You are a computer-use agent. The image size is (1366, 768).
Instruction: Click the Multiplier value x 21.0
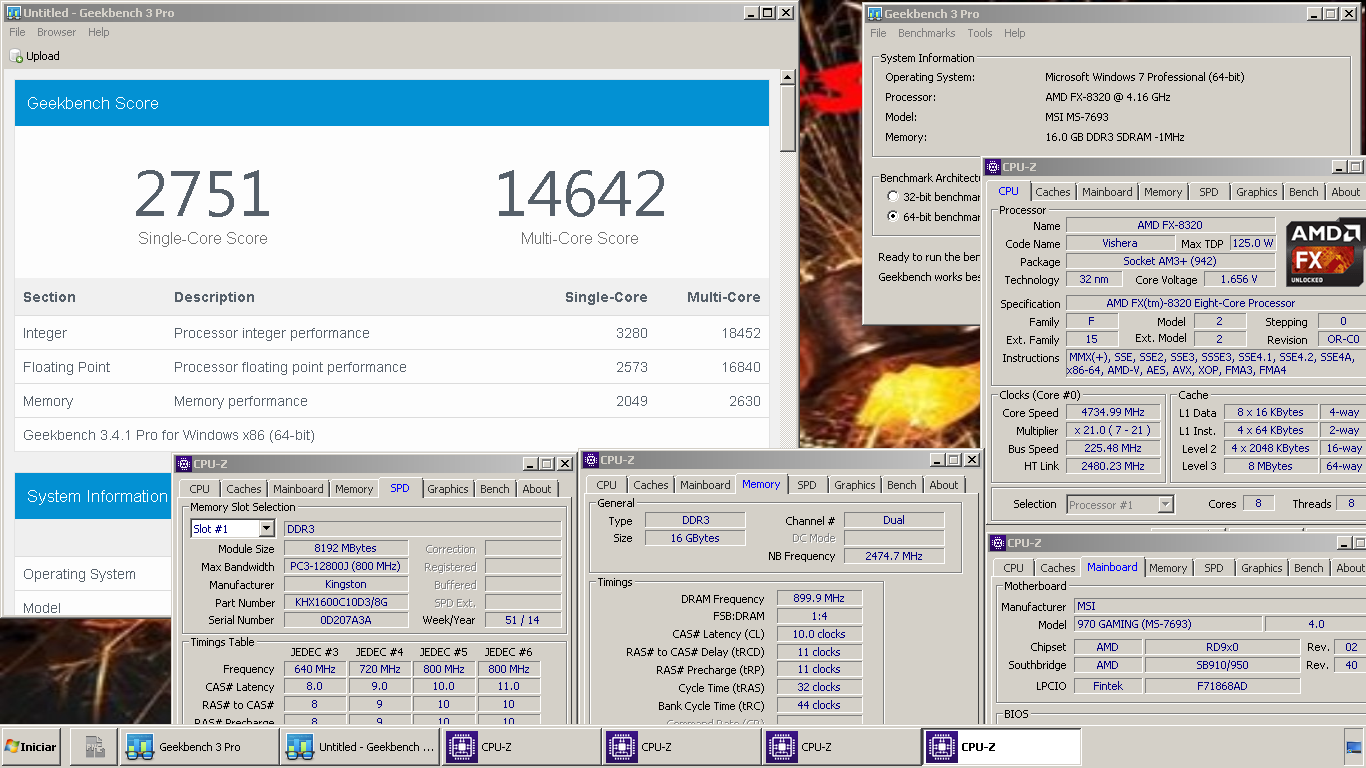[x=1112, y=430]
